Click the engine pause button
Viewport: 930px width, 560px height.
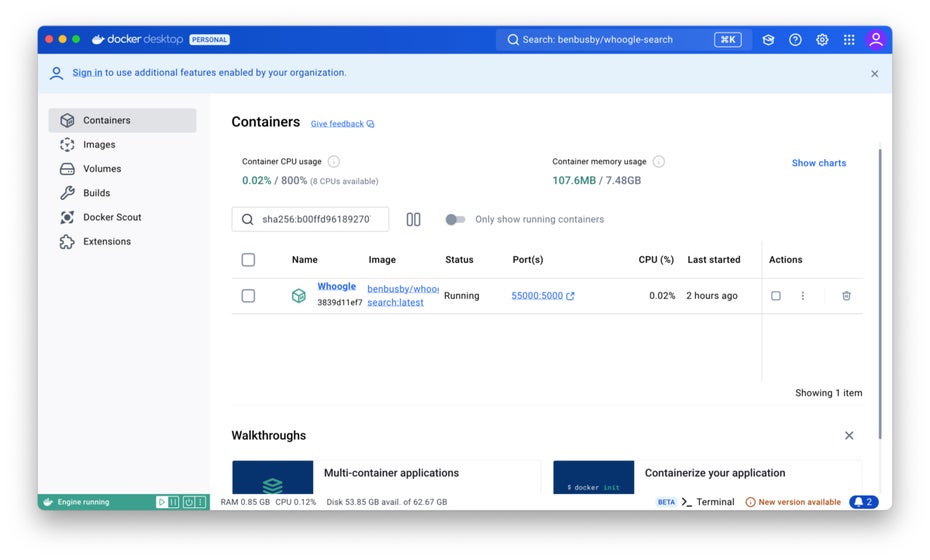pyautogui.click(x=174, y=502)
